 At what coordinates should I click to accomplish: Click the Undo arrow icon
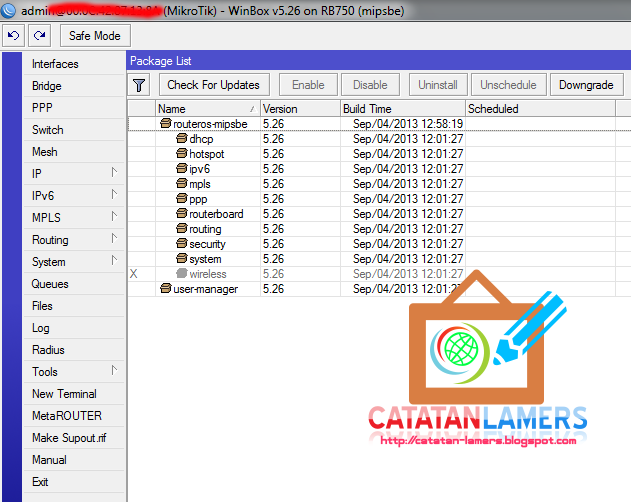tap(13, 36)
